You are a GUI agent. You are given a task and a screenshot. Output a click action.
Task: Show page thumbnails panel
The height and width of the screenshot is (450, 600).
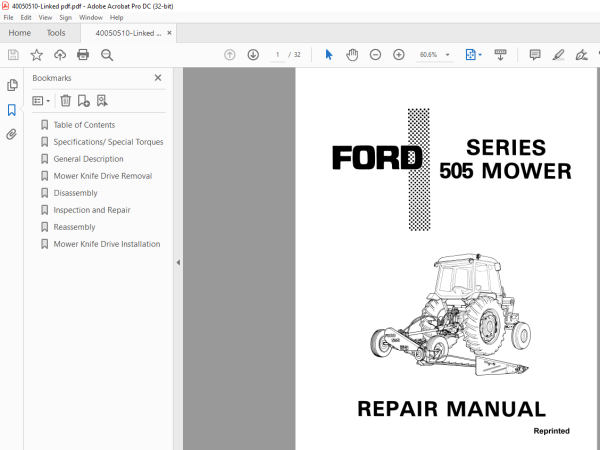point(12,85)
